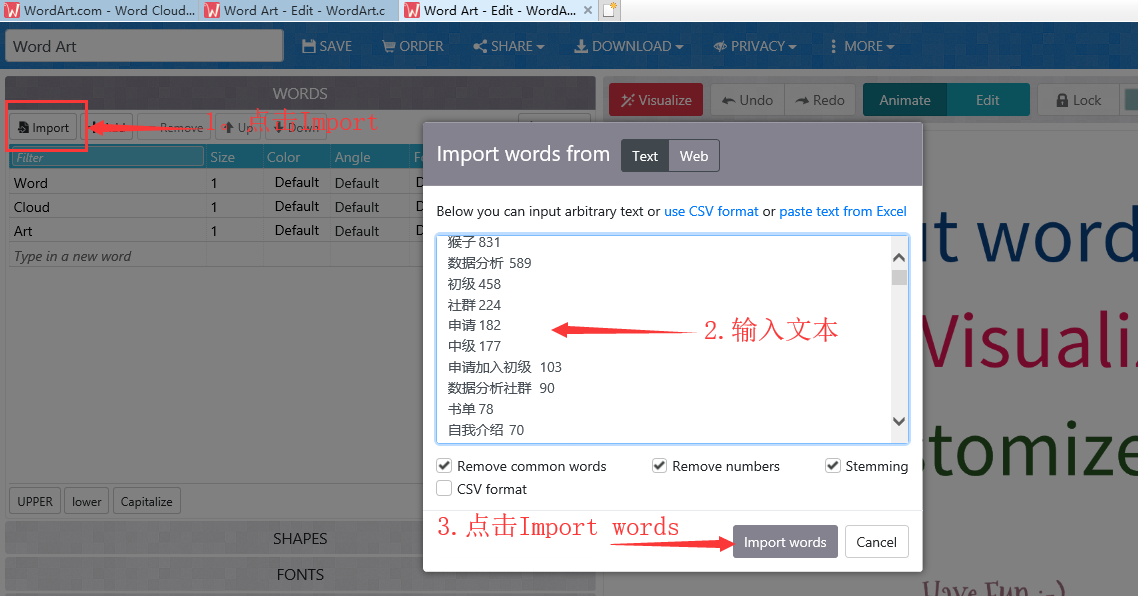Select the 'Cloud' row in words table
The image size is (1138, 596).
pos(216,207)
